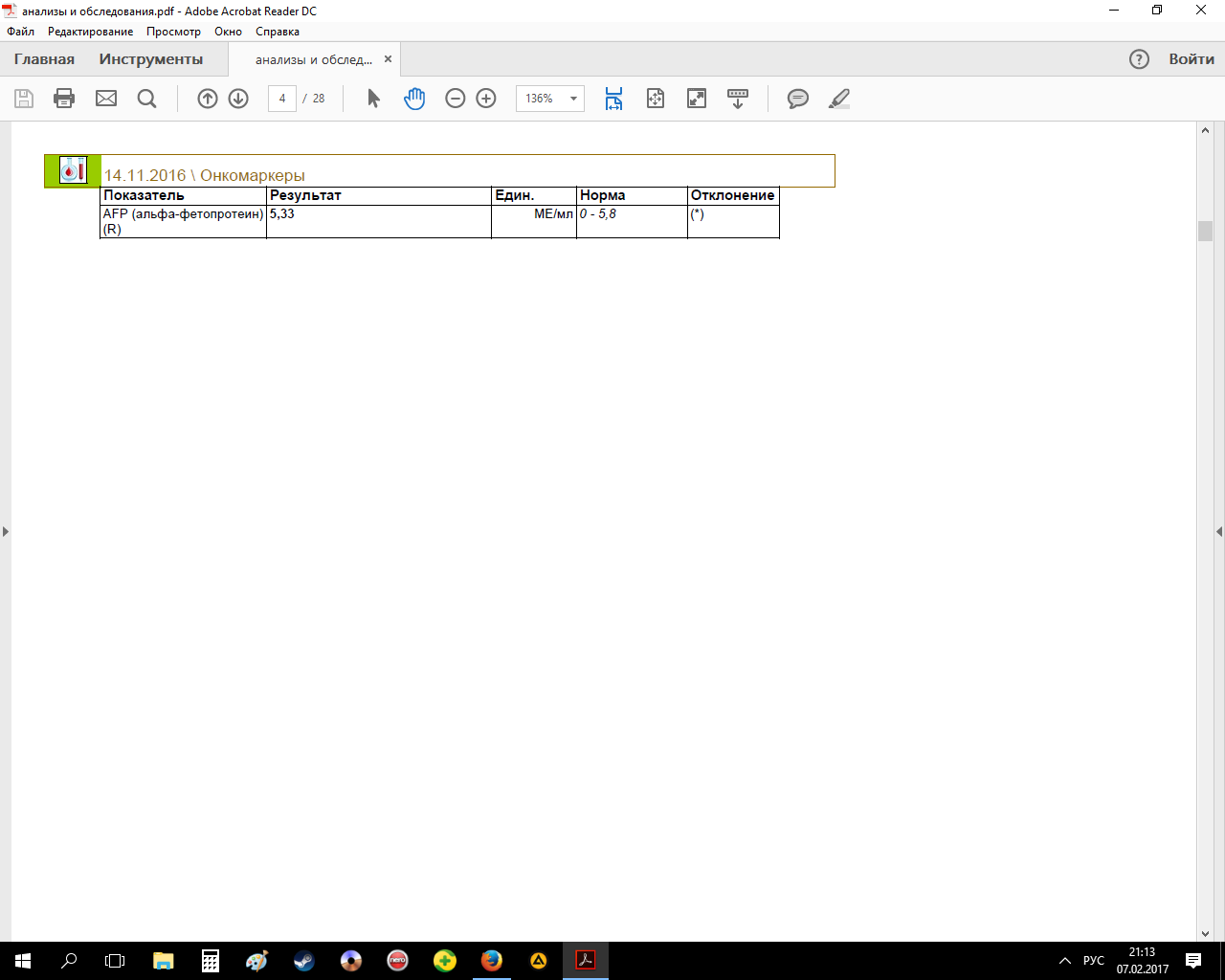Image resolution: width=1225 pixels, height=980 pixels.
Task: Go to previous page with up arrow
Action: tap(208, 99)
